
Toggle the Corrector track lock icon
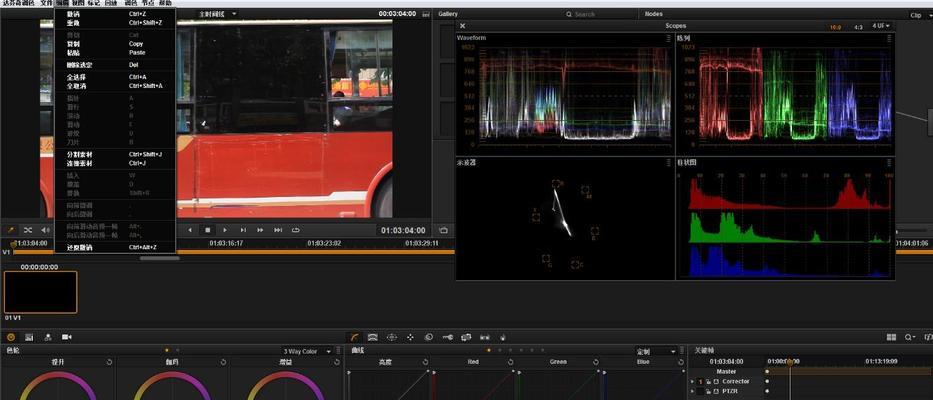(x=709, y=382)
